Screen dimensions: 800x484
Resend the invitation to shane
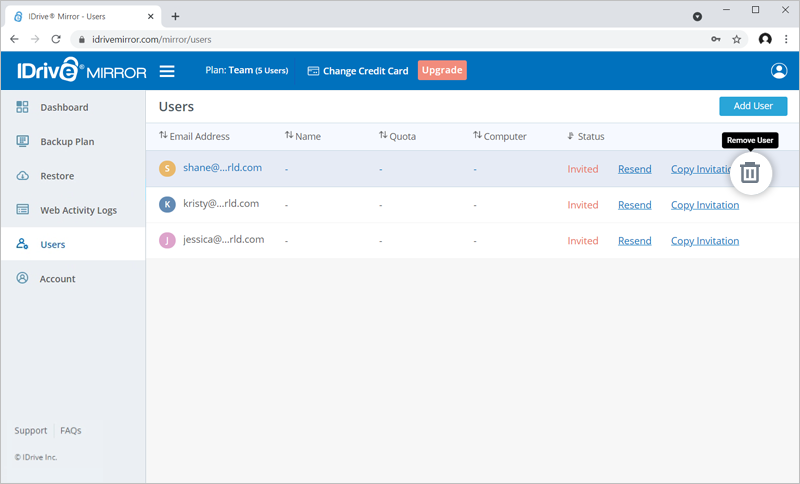(x=635, y=169)
